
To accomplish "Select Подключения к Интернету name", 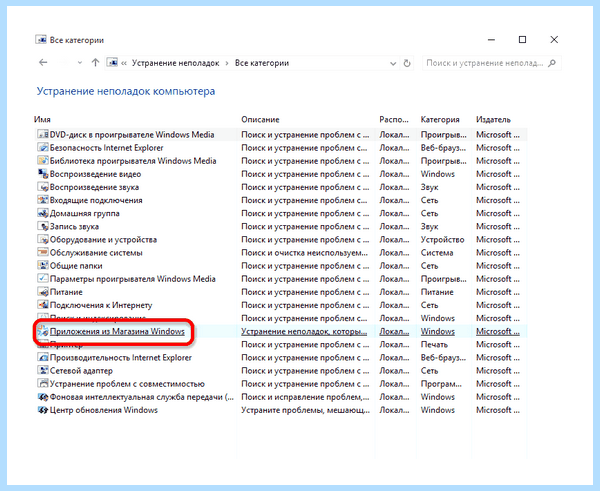I will point(101,305).
